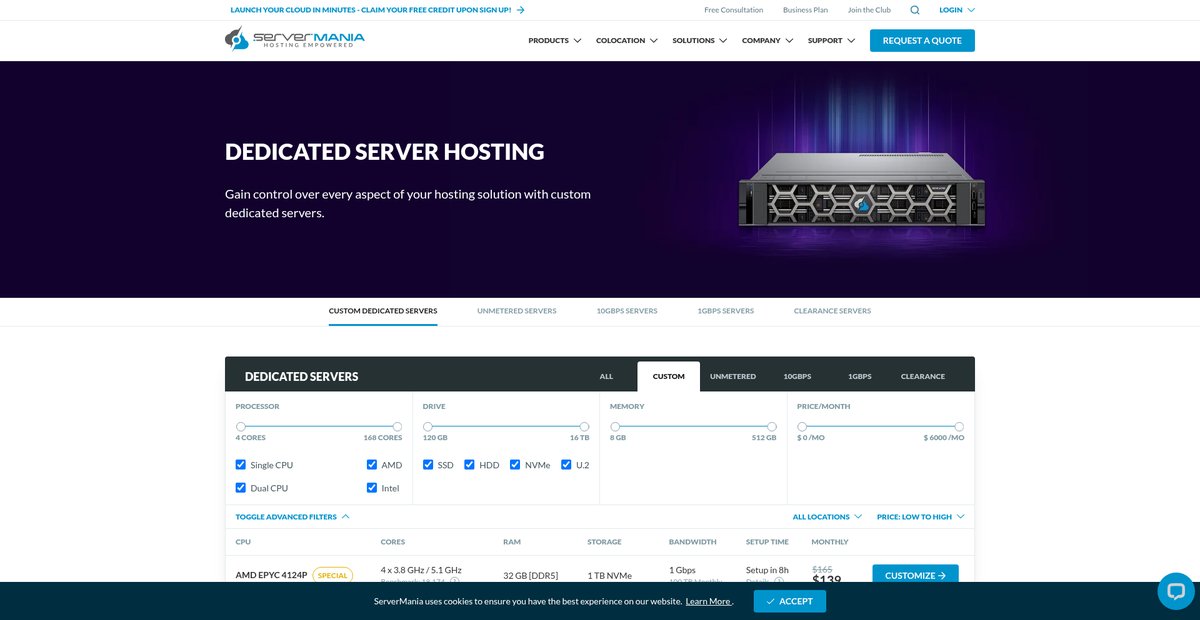Click processor slider minimum handle at 4 cores

point(240,426)
